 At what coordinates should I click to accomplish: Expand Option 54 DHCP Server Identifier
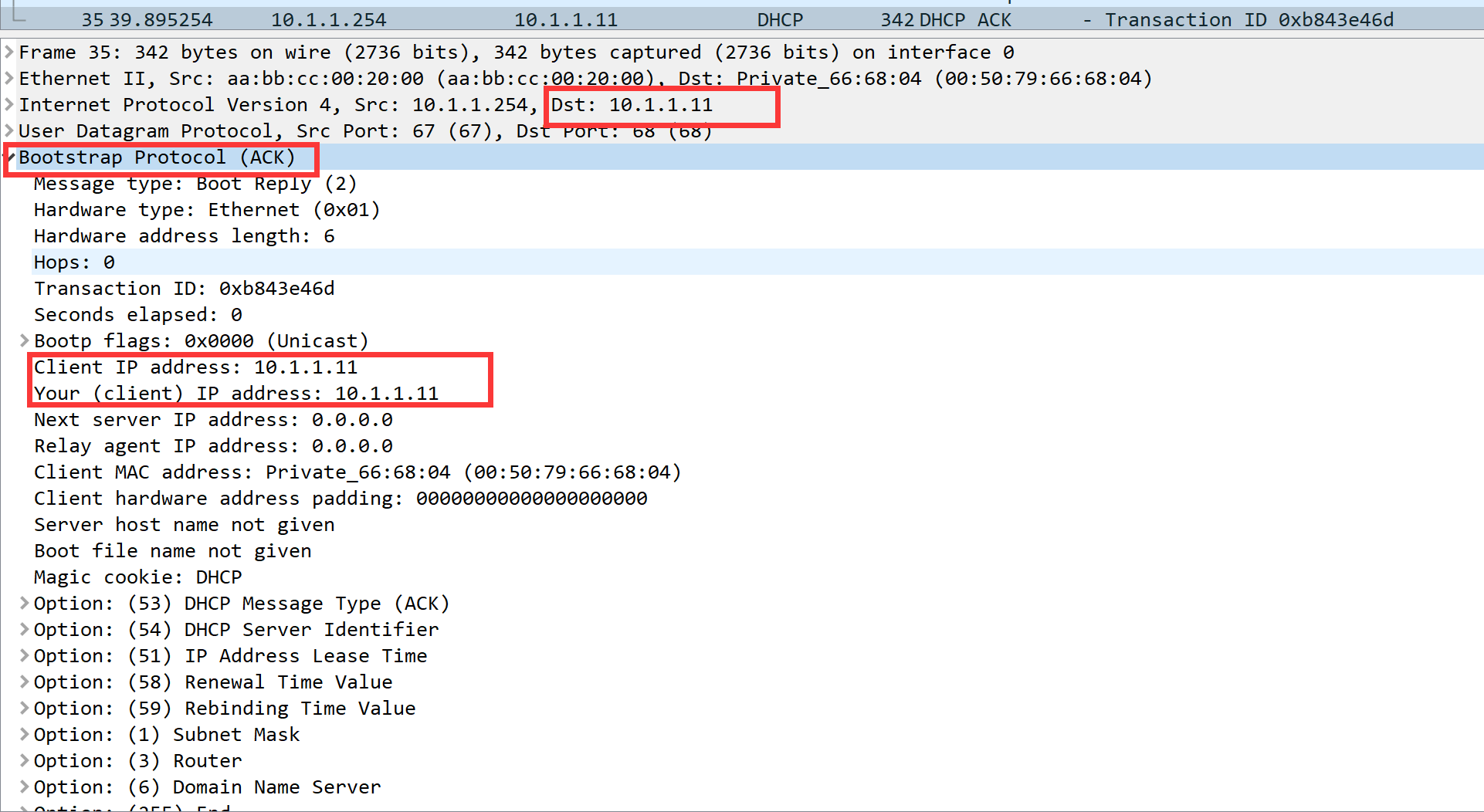[24, 630]
